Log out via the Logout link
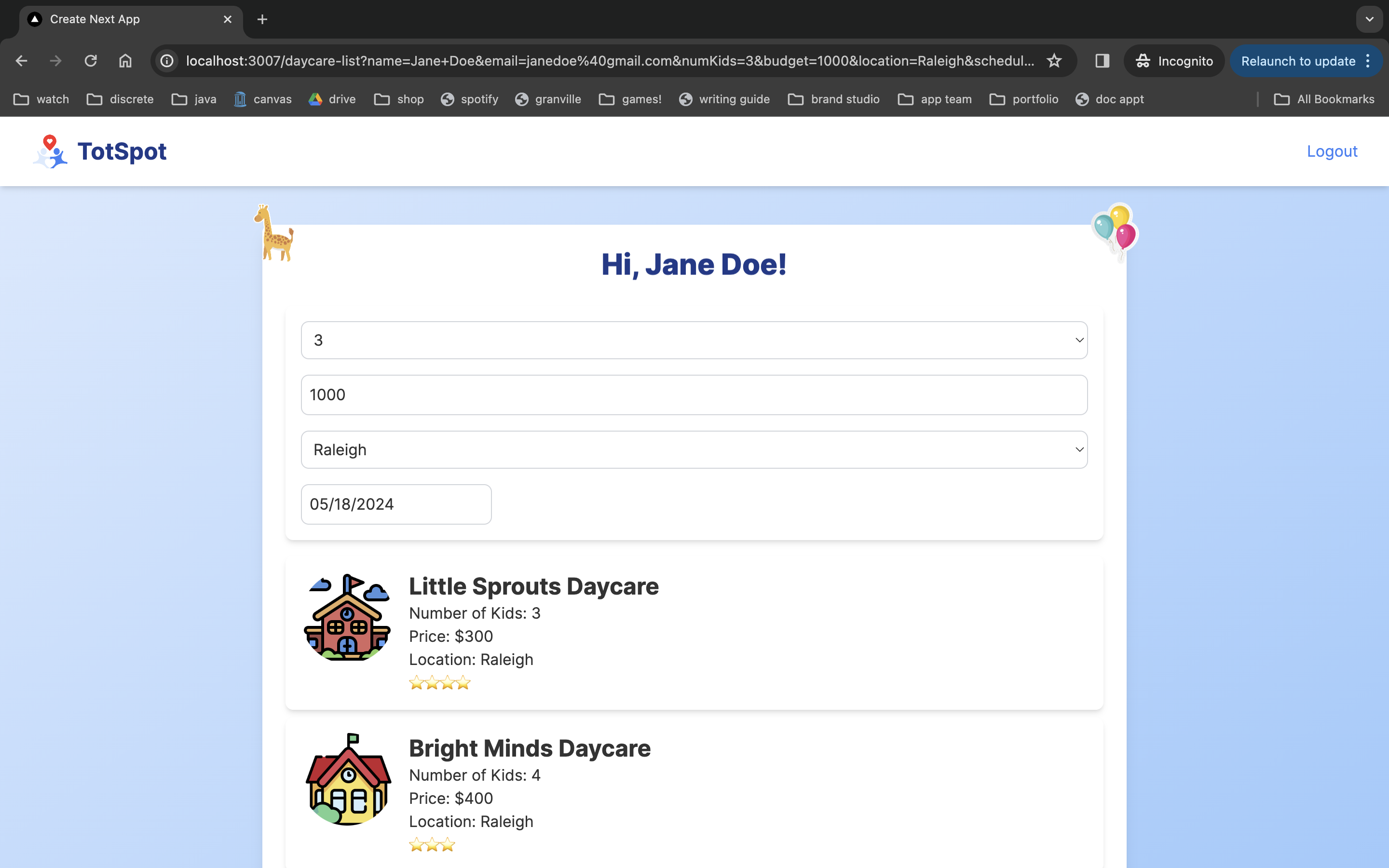Image resolution: width=1389 pixels, height=868 pixels. point(1332,151)
